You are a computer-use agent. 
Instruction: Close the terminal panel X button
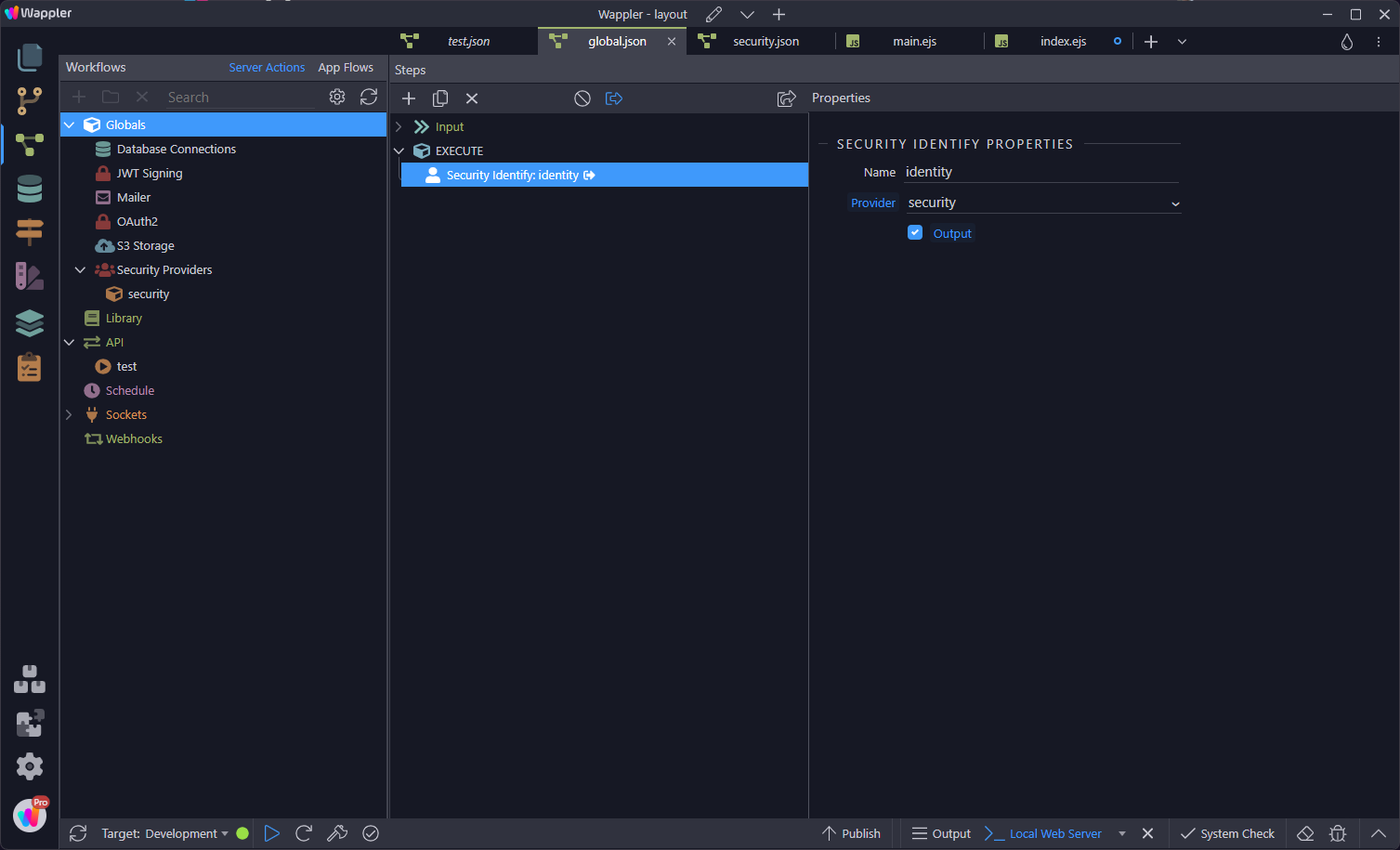[x=1148, y=833]
